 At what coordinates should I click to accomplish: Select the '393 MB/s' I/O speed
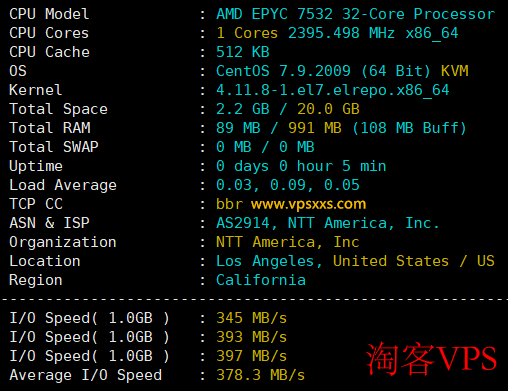[252, 337]
